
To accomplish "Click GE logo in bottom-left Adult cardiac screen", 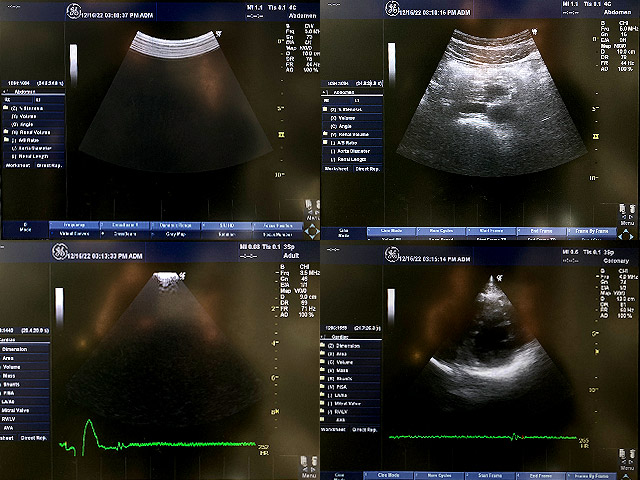I will [x=60, y=252].
